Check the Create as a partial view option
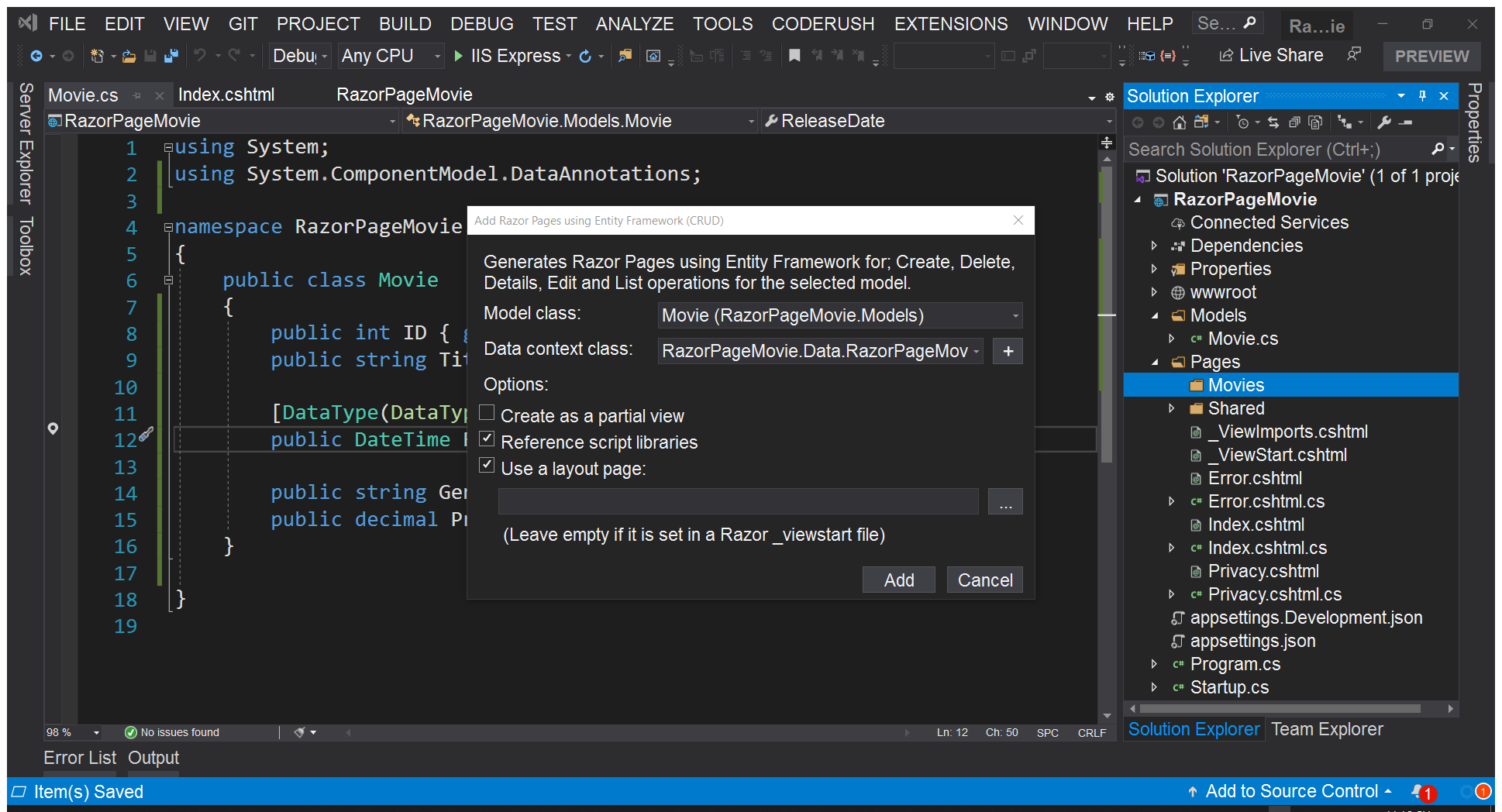1502x812 pixels. tap(487, 413)
